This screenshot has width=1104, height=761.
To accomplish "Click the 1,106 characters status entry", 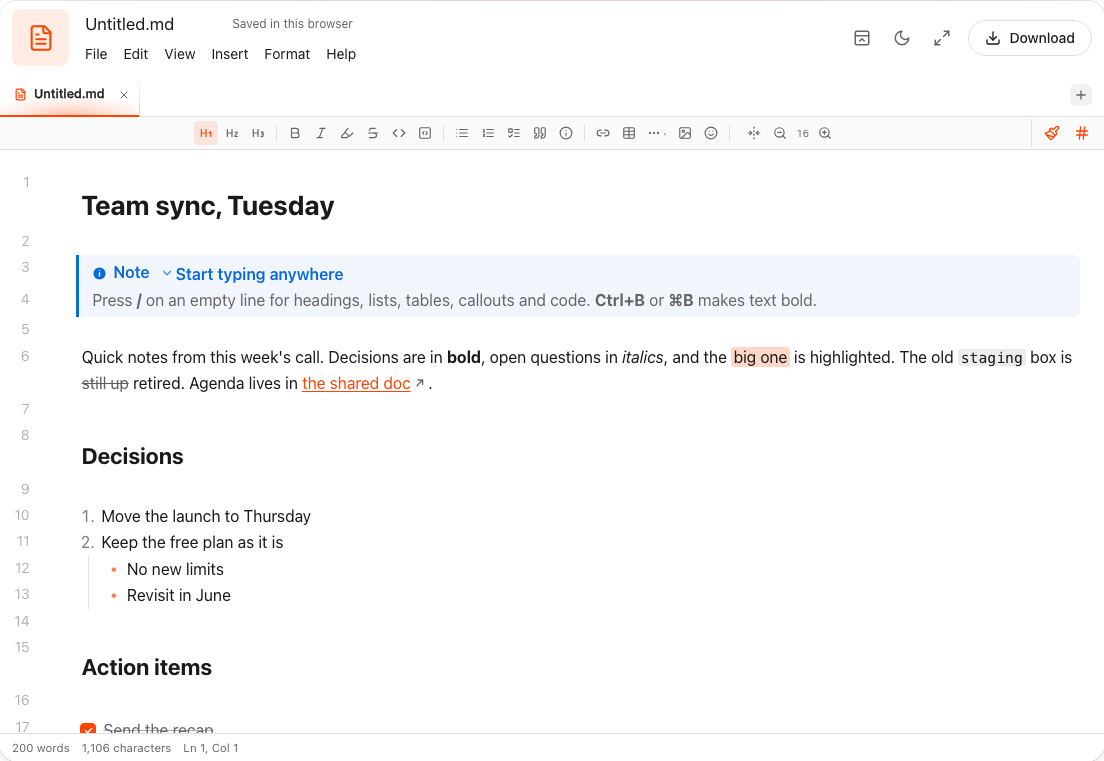I will click(126, 748).
